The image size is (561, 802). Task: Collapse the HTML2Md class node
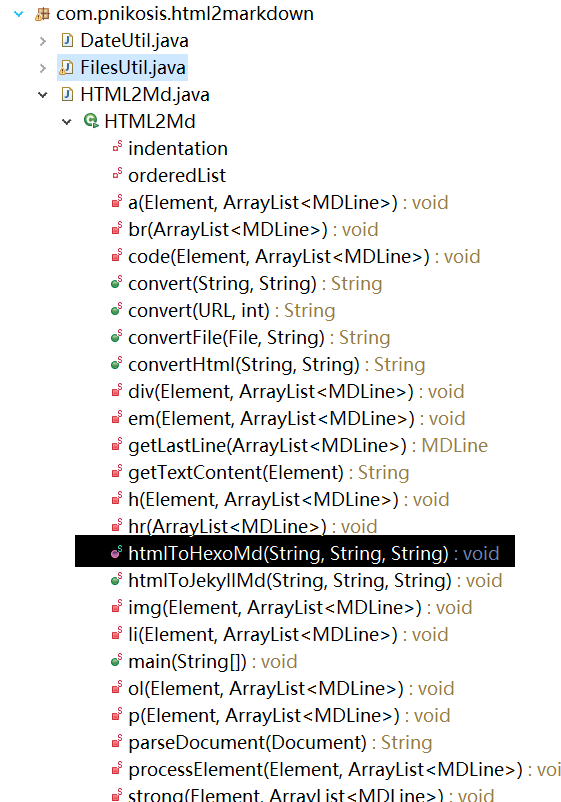click(66, 122)
